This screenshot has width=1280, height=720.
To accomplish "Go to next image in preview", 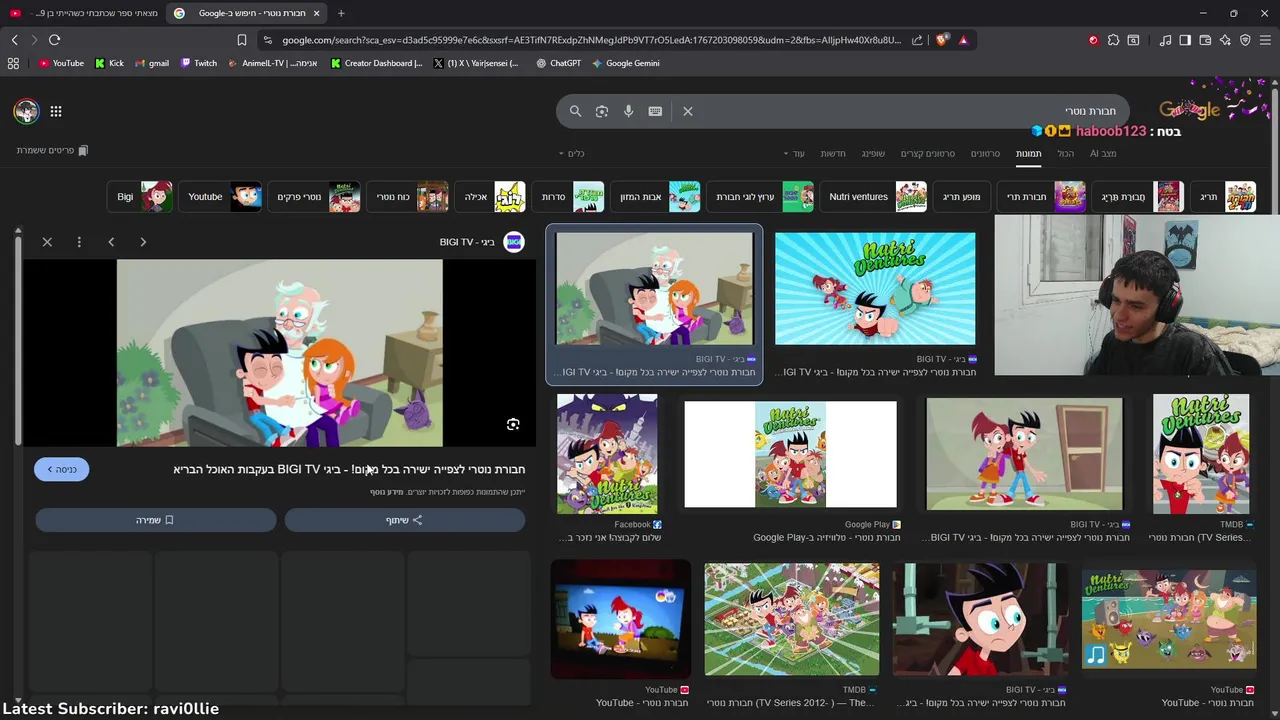I will click(x=143, y=242).
